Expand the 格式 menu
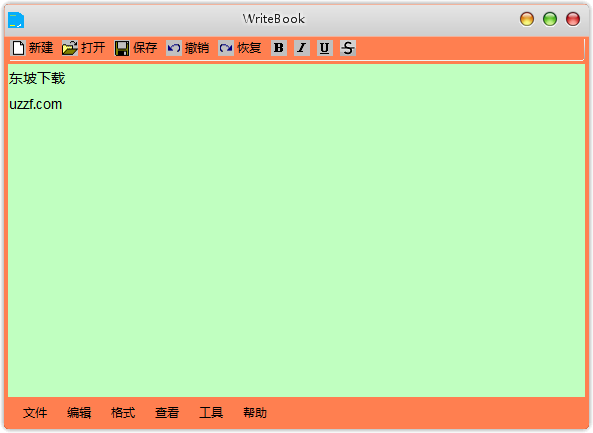 [x=123, y=413]
